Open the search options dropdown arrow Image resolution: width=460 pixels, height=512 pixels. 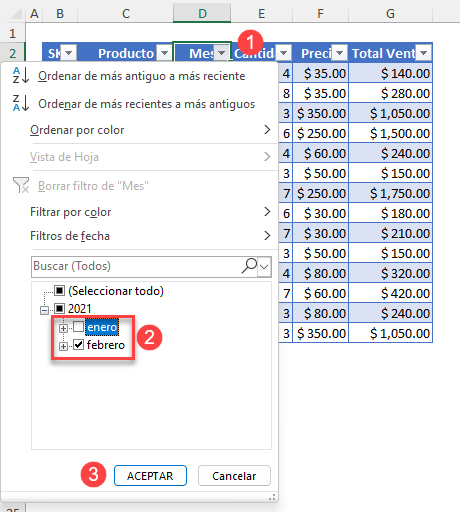pos(264,267)
